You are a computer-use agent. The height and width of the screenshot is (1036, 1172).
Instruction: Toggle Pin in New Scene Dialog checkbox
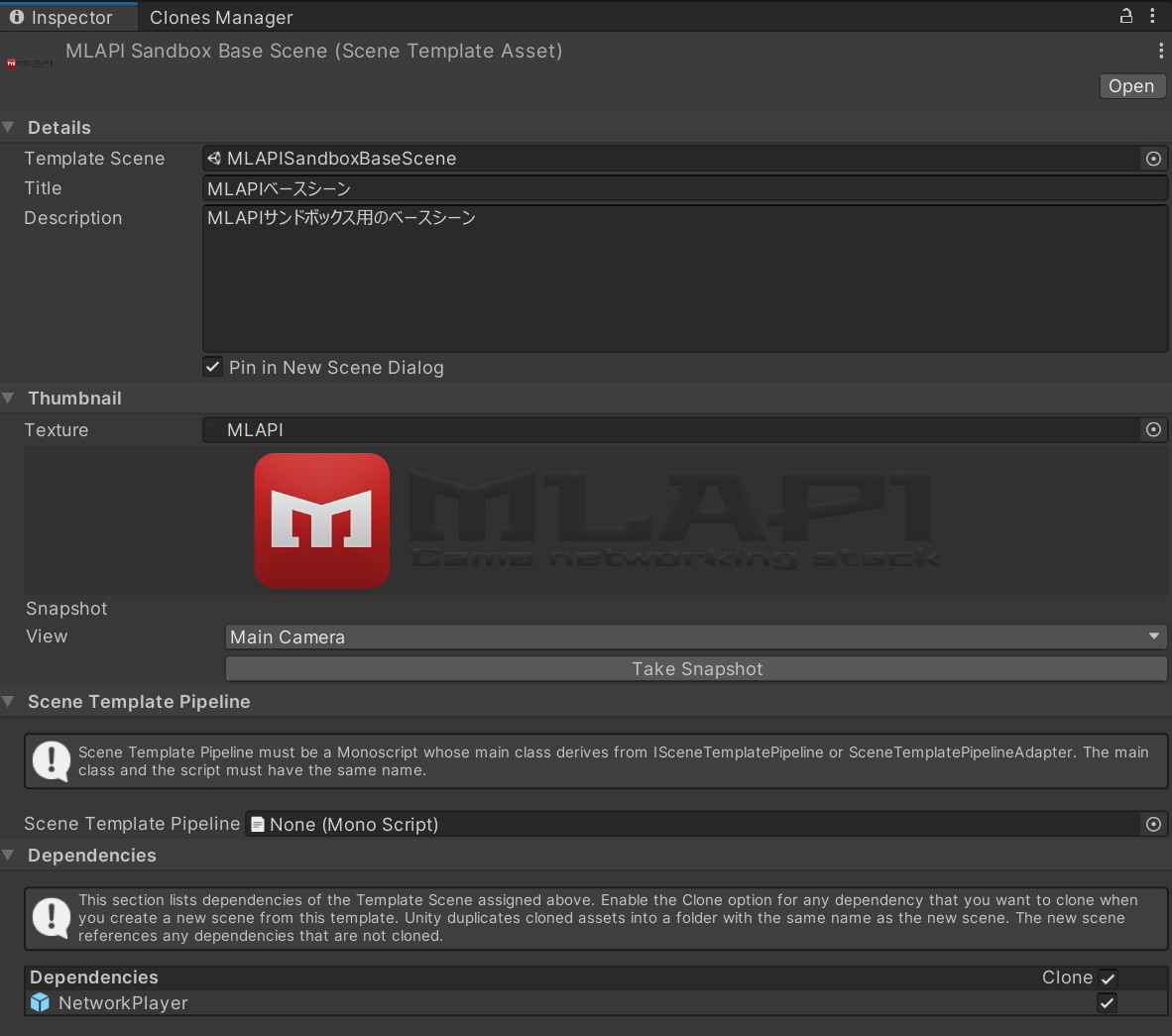click(x=213, y=367)
